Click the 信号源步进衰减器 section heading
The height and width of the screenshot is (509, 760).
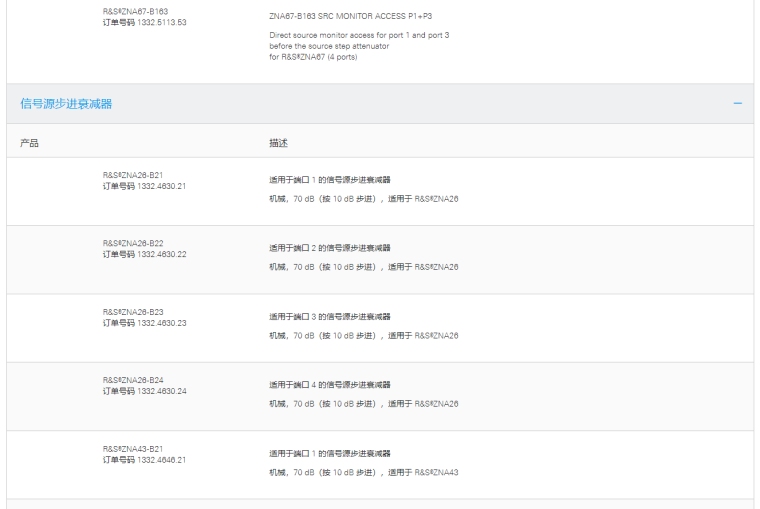(66, 104)
